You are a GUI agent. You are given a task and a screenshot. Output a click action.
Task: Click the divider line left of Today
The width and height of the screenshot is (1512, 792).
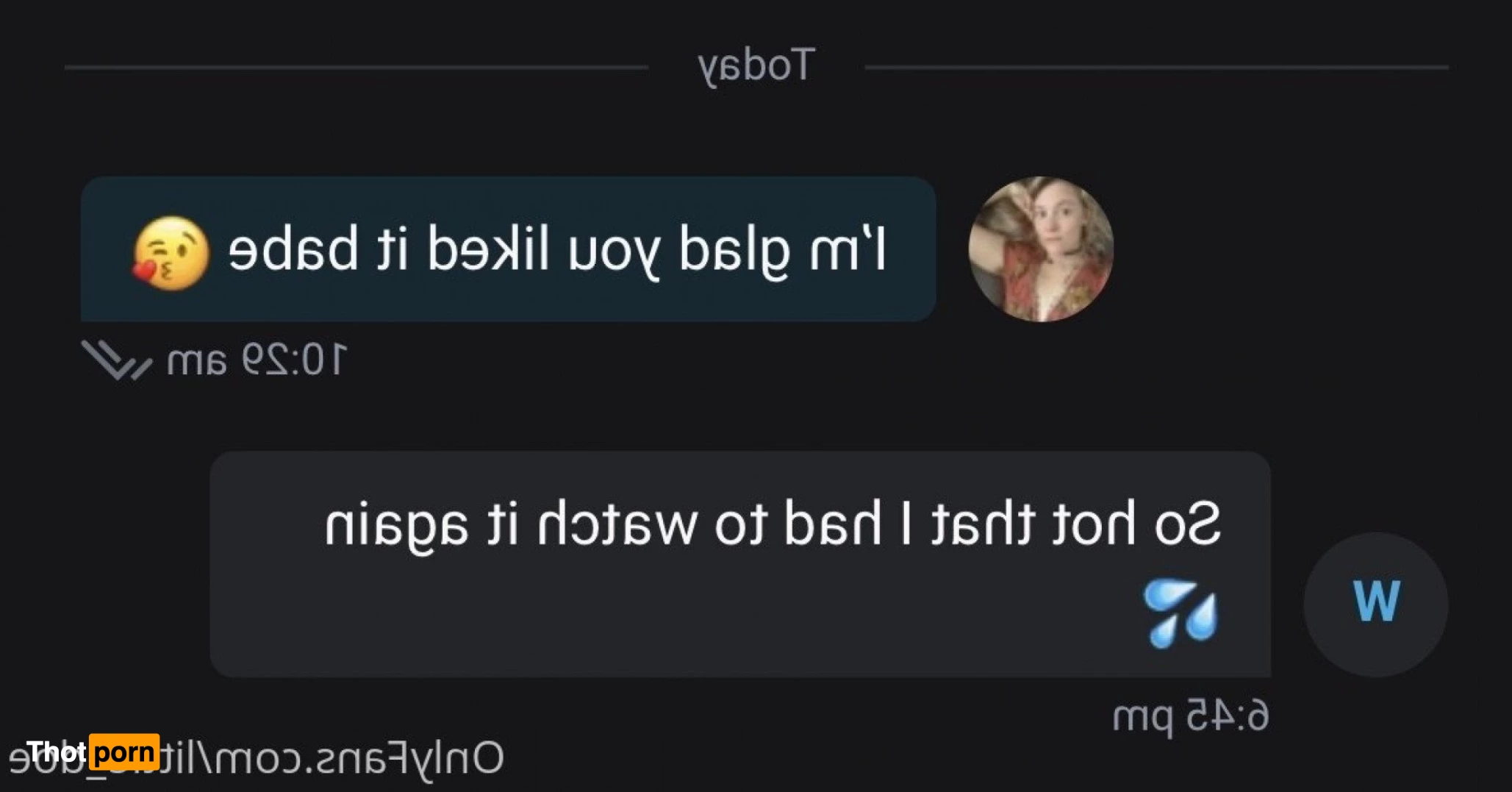356,67
